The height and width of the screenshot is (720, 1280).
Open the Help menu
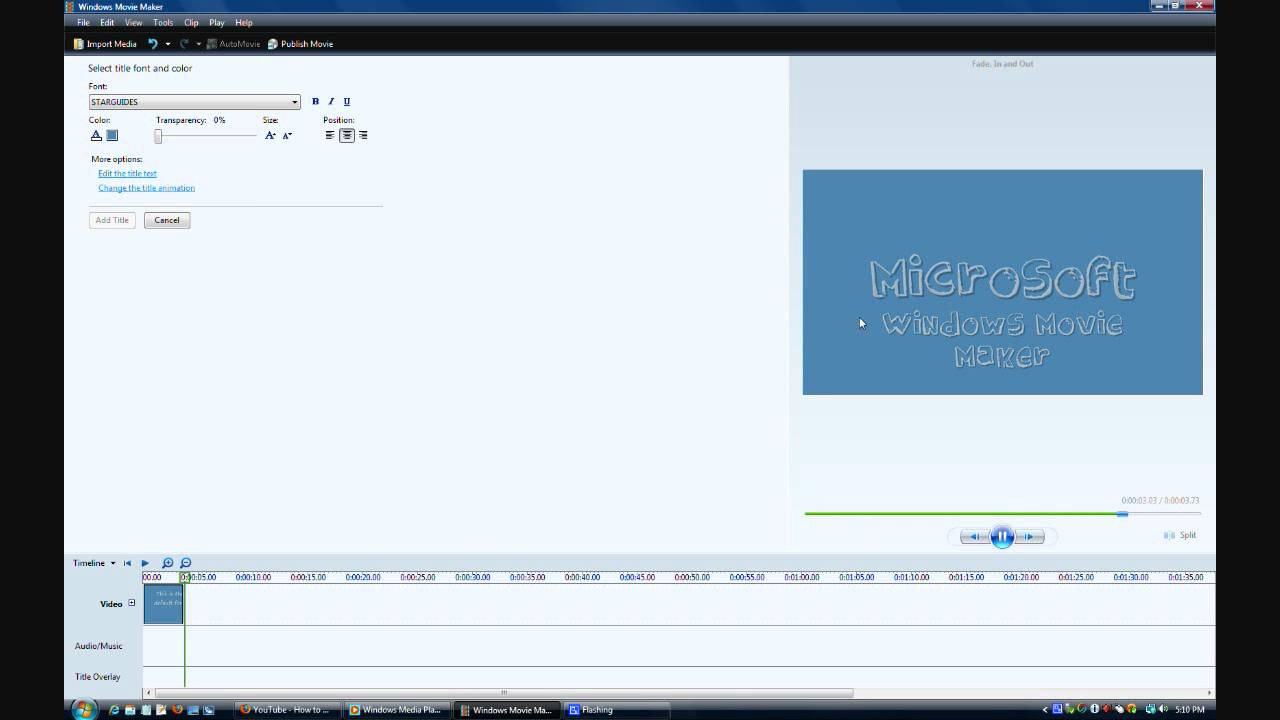point(244,22)
